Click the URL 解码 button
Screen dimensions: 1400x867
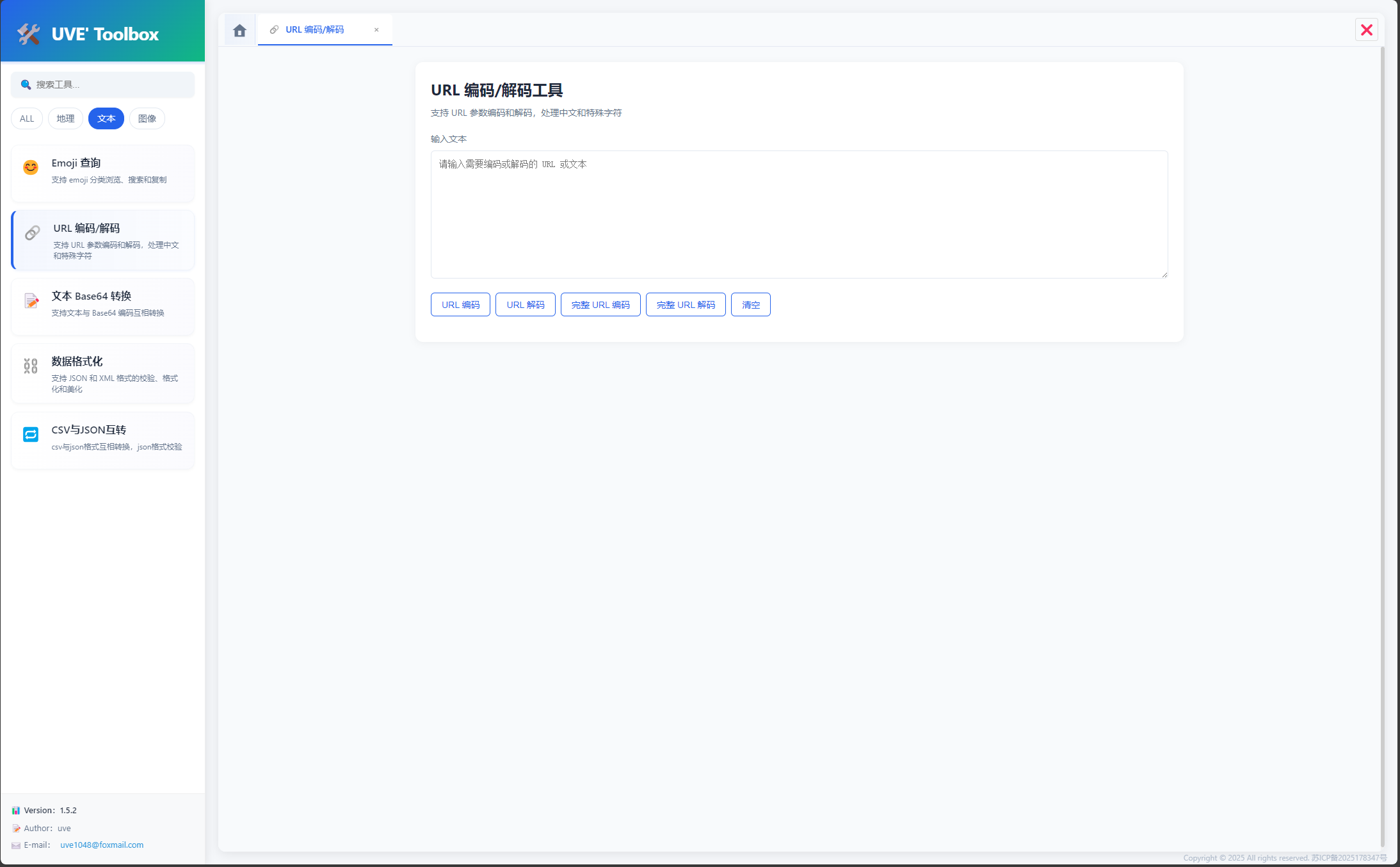[x=525, y=304]
